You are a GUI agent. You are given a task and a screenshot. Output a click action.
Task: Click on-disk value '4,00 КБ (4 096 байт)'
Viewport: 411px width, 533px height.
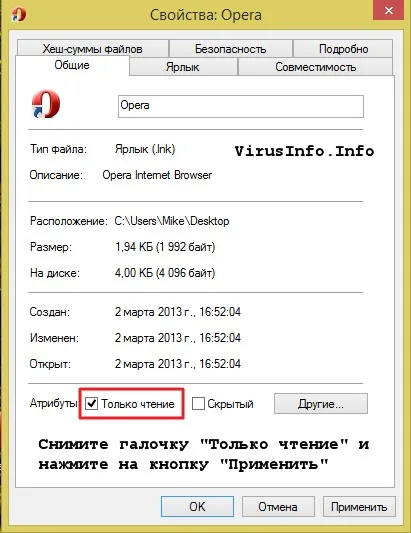[x=165, y=273]
